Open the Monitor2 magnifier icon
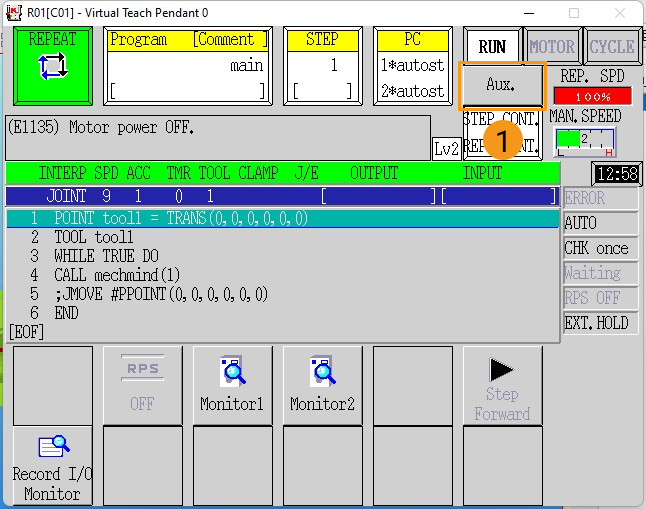 coord(323,371)
